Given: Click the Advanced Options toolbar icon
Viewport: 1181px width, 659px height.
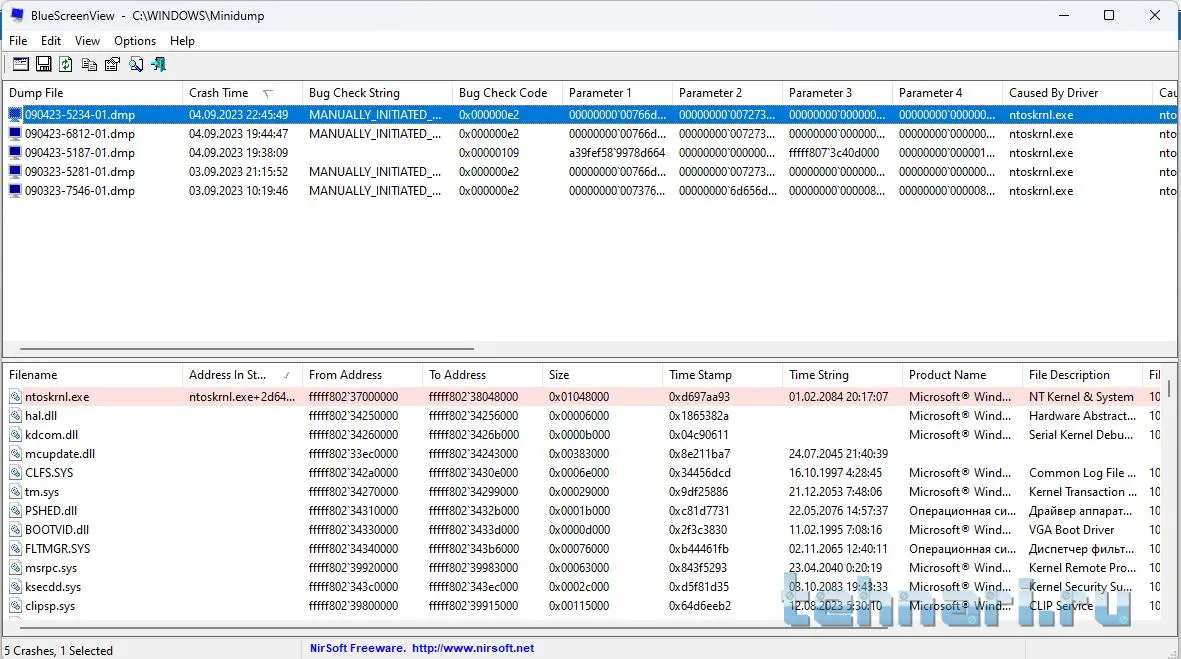Looking at the screenshot, I should pos(20,65).
